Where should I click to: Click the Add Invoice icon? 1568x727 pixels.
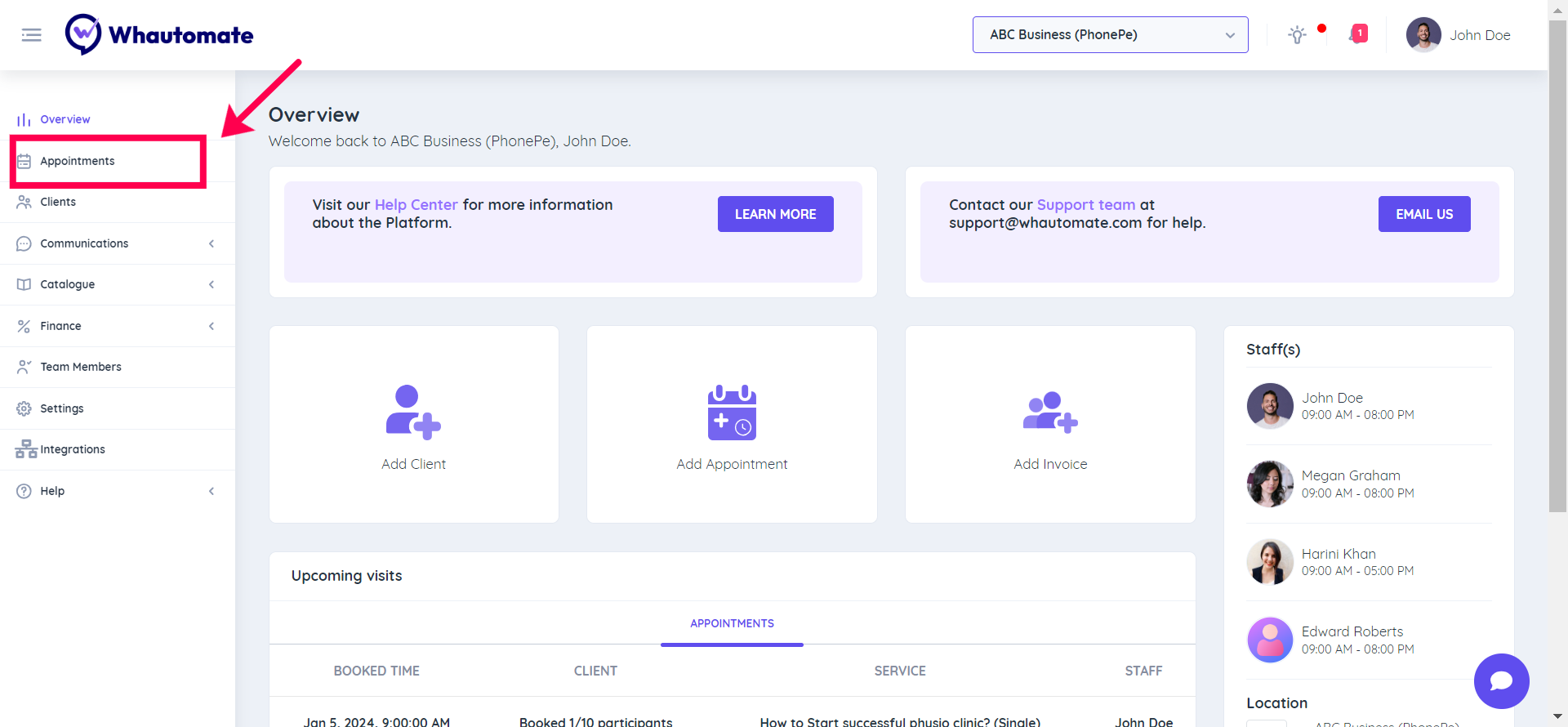[x=1050, y=413]
